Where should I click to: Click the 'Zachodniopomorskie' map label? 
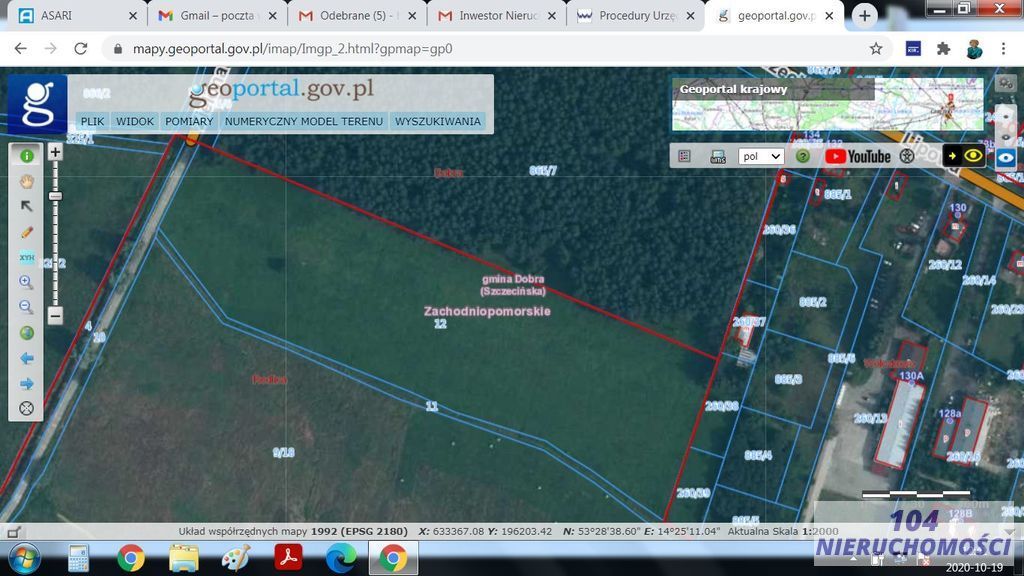[x=487, y=311]
